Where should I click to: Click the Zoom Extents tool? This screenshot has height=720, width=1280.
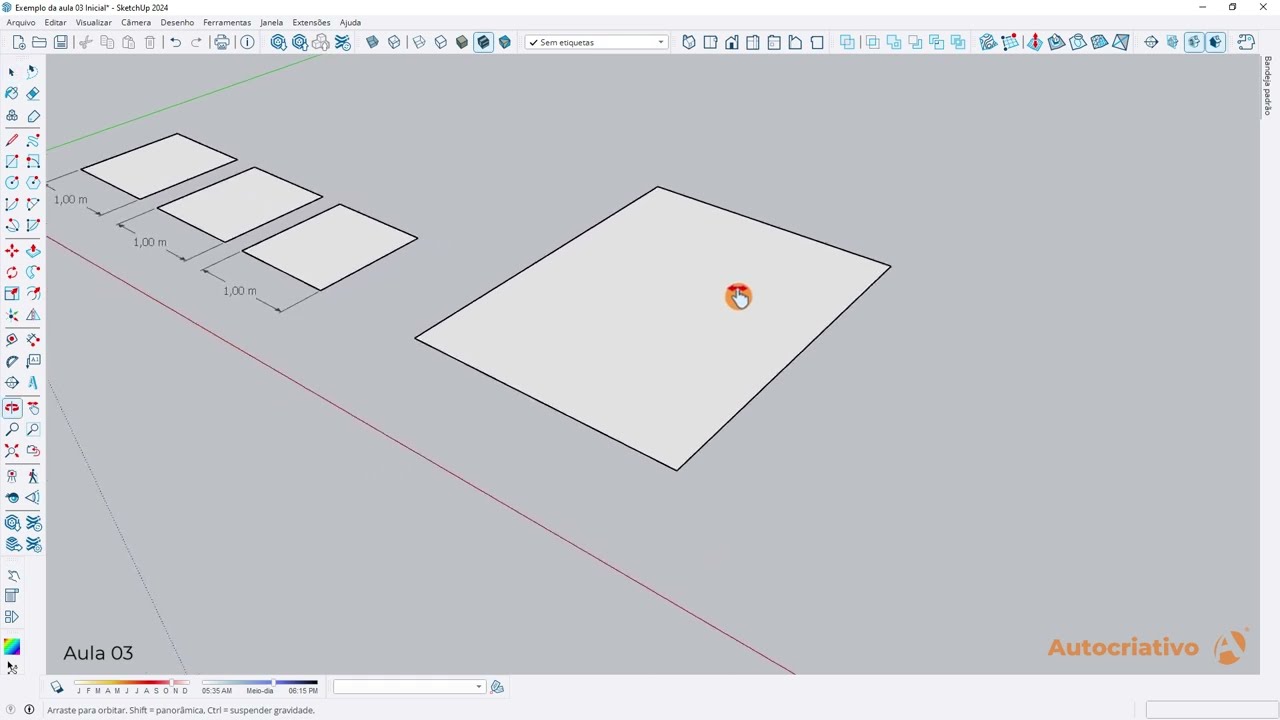pos(12,451)
